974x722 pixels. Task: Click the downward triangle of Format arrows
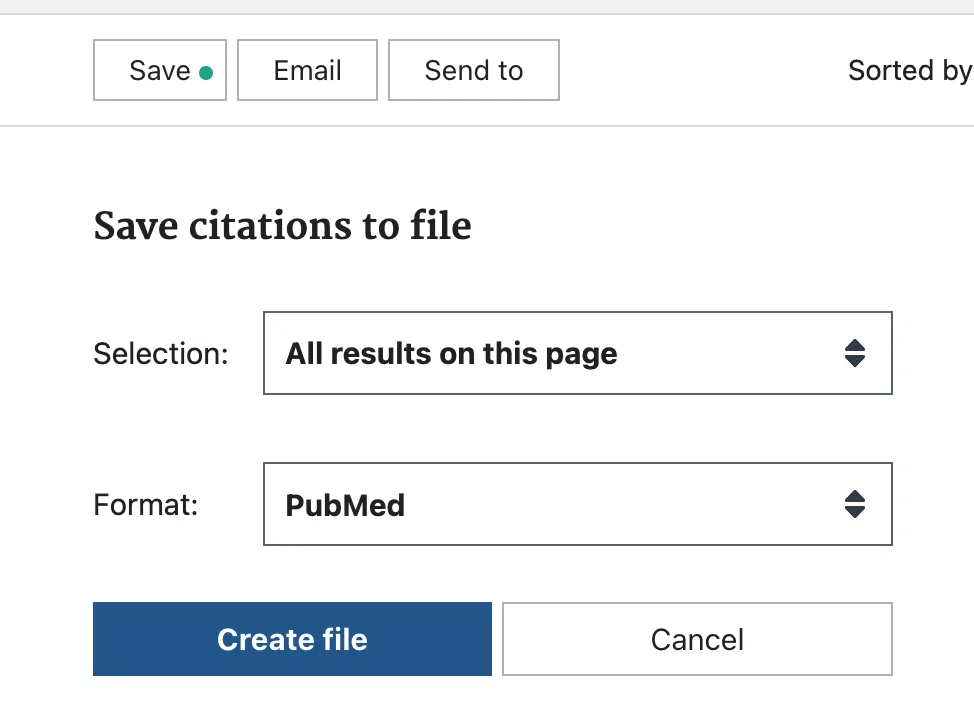coord(855,512)
